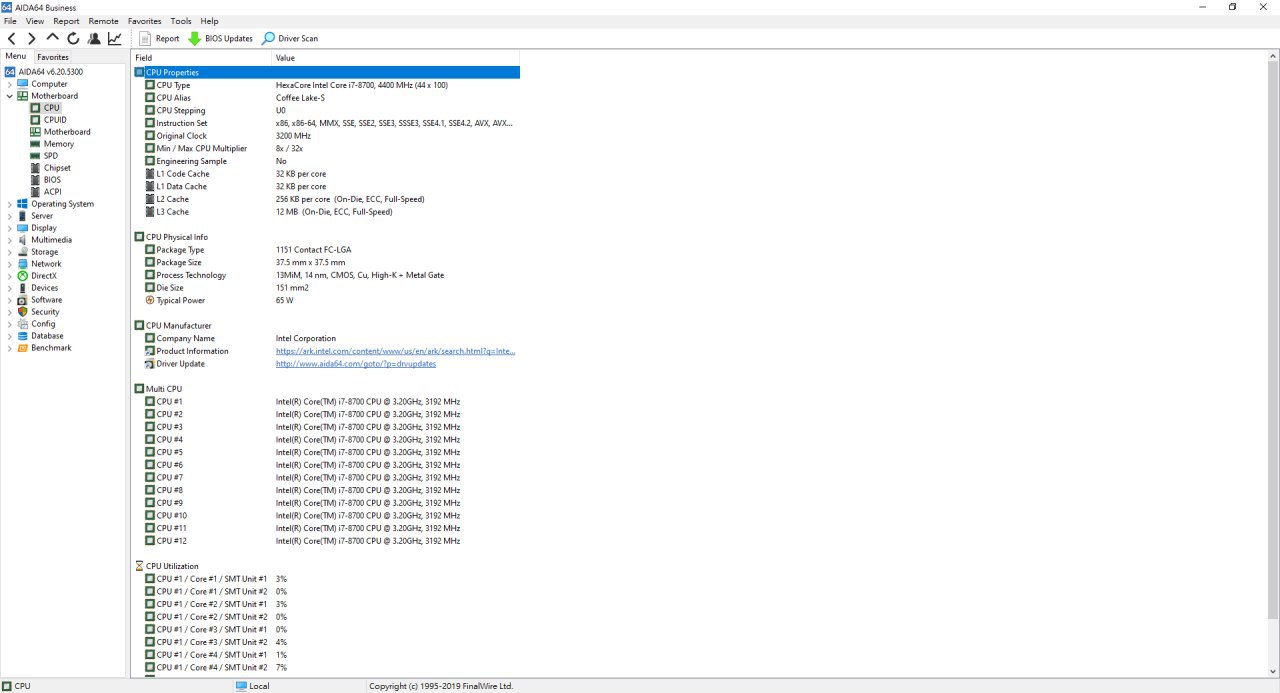Select the SPD module icon

(x=35, y=156)
